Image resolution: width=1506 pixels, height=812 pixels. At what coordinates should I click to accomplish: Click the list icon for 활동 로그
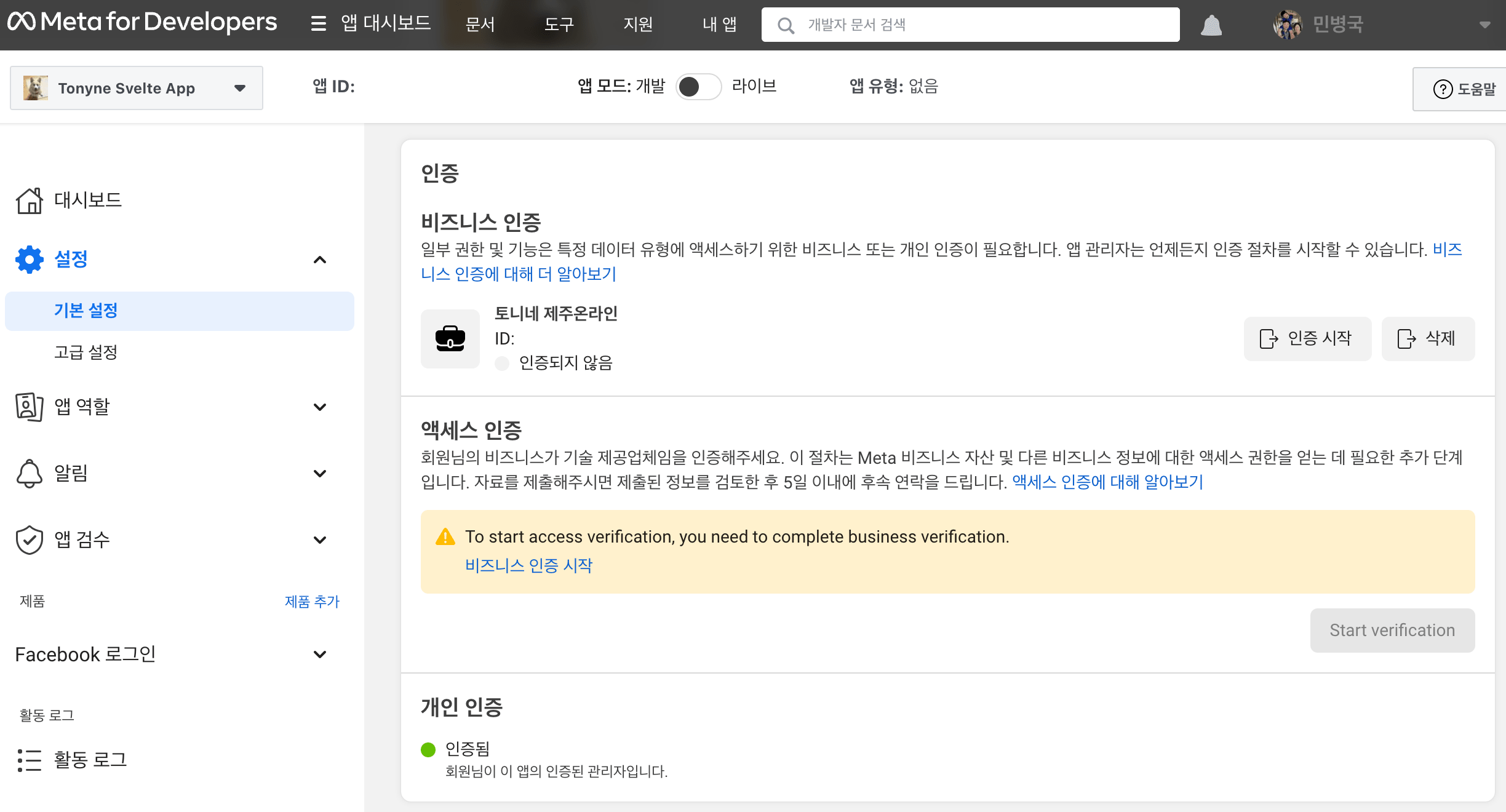(29, 760)
